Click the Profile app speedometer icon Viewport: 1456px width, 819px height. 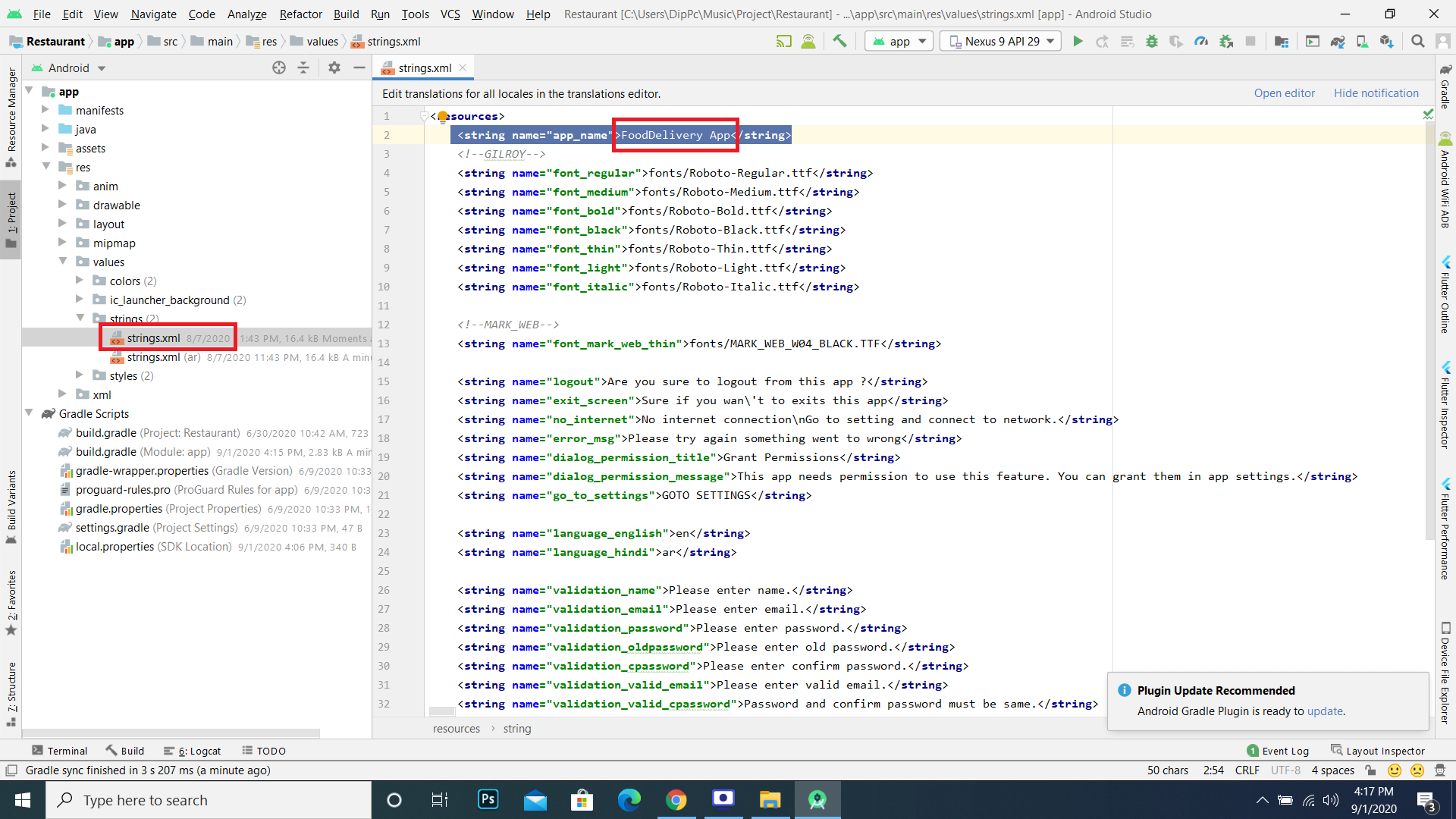1201,42
